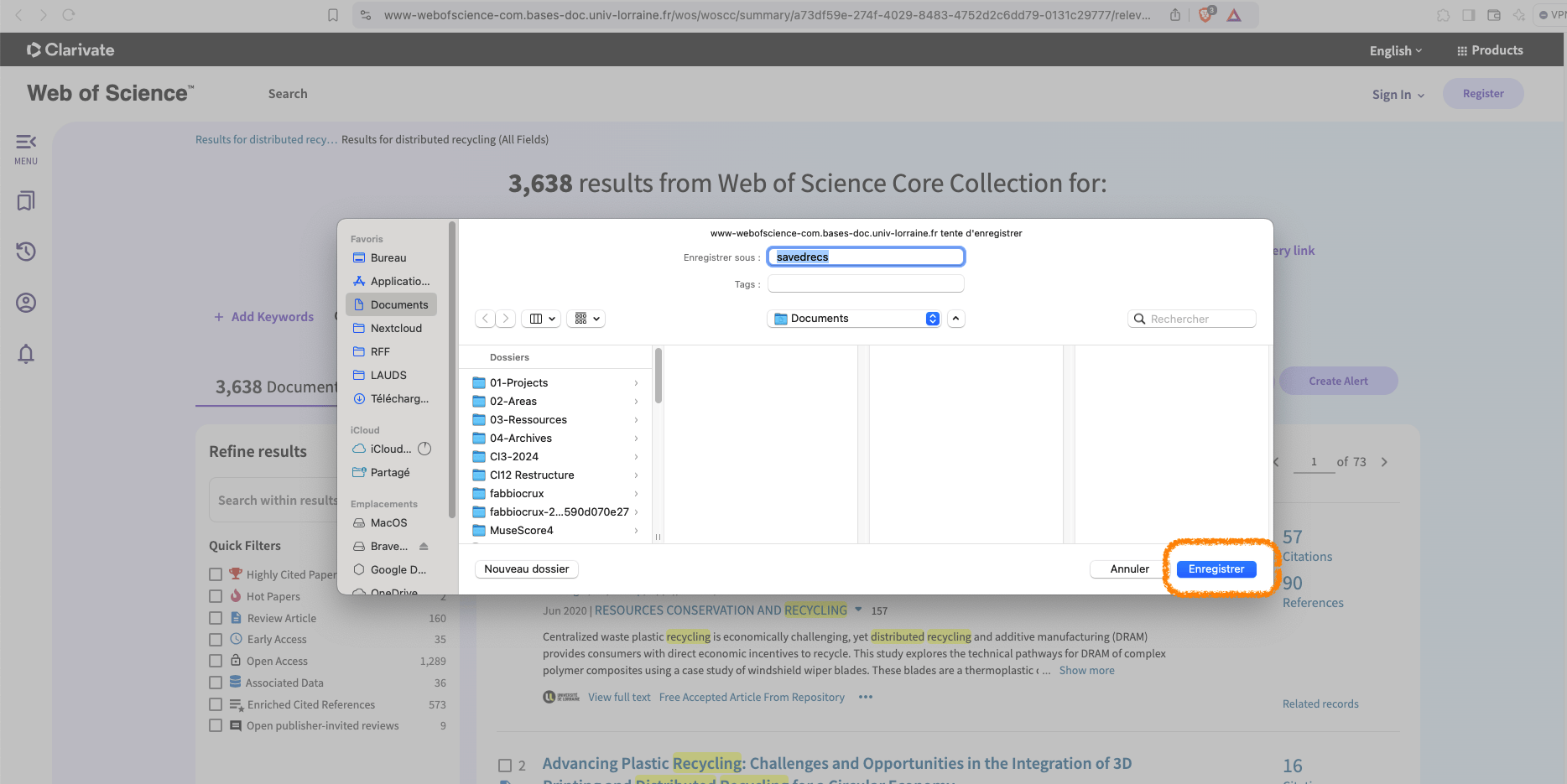
Task: Click the Annuler button
Action: coord(1129,569)
